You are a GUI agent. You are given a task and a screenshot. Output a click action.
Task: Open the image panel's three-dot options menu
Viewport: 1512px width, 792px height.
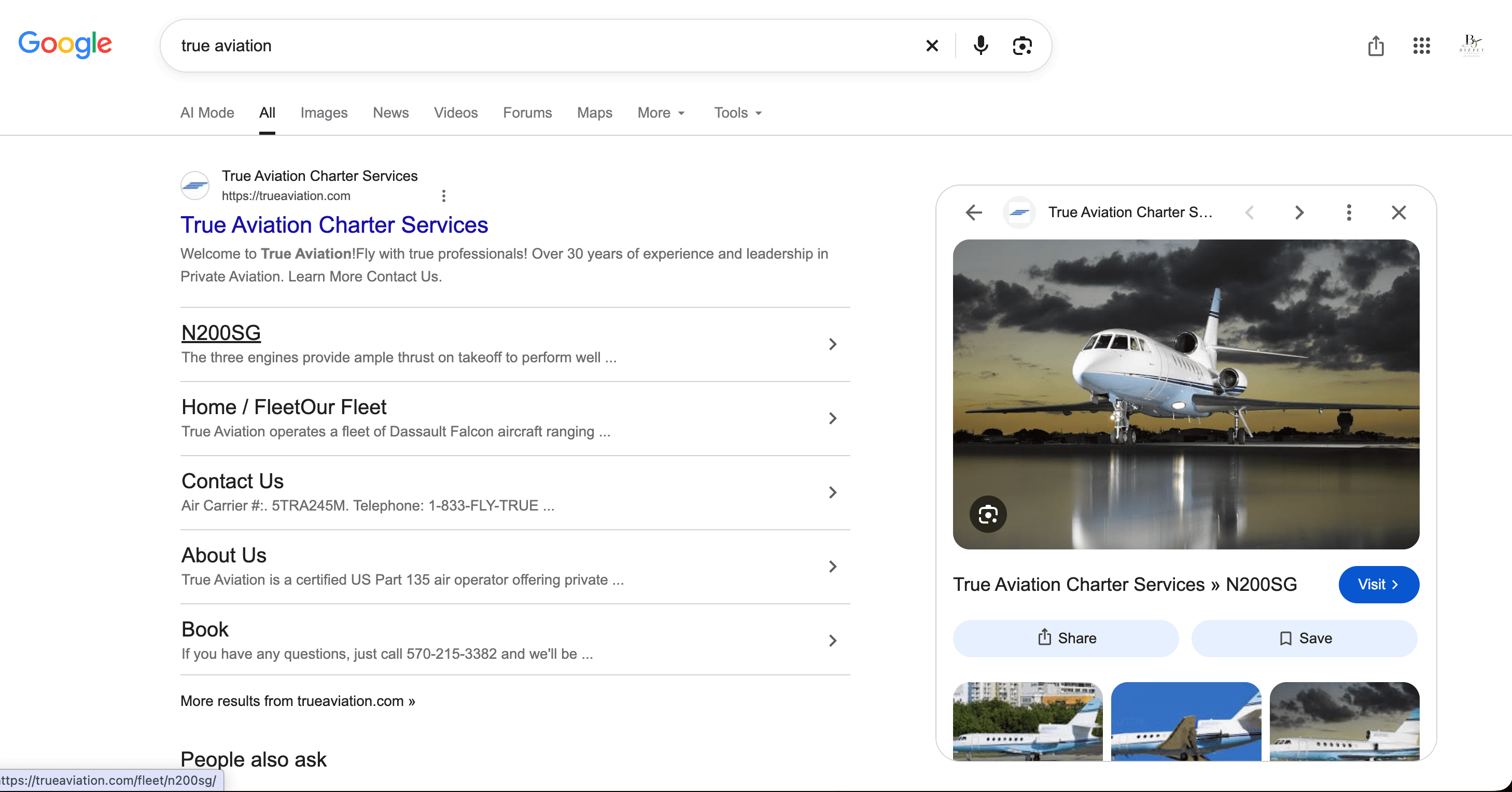[x=1349, y=213]
